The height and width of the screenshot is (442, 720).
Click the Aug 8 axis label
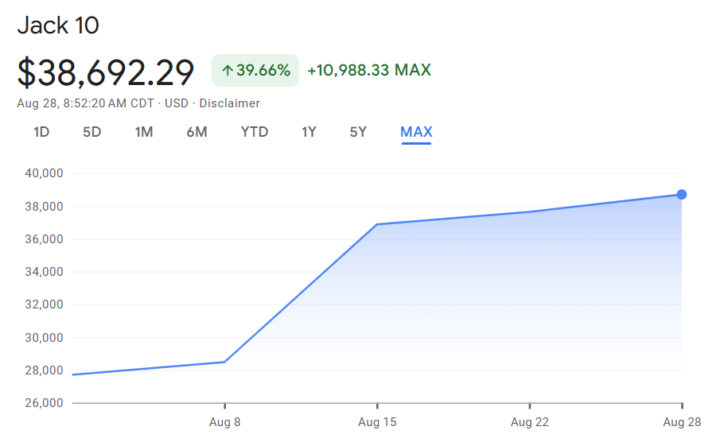coord(225,422)
